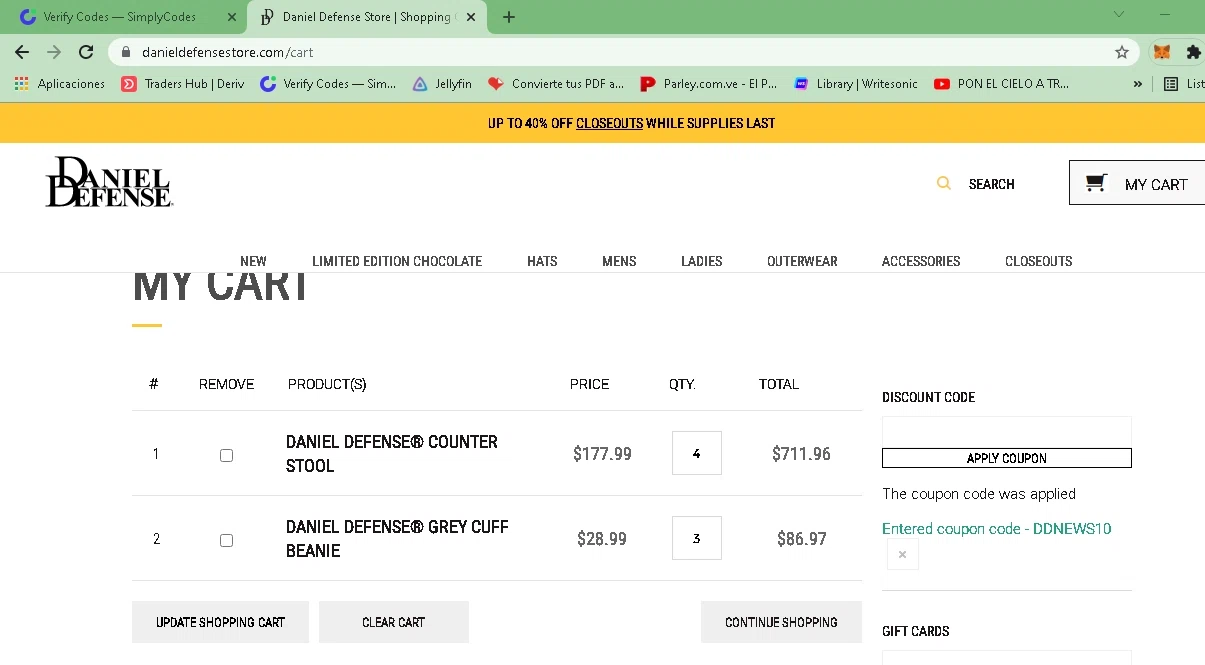Click the discount code input field
This screenshot has width=1205, height=665.
[1006, 431]
